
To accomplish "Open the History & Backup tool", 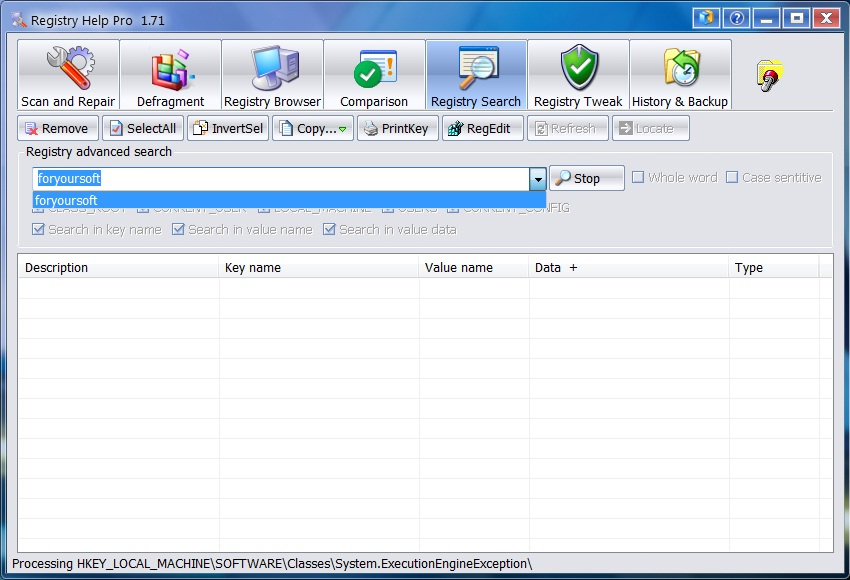I will 680,75.
